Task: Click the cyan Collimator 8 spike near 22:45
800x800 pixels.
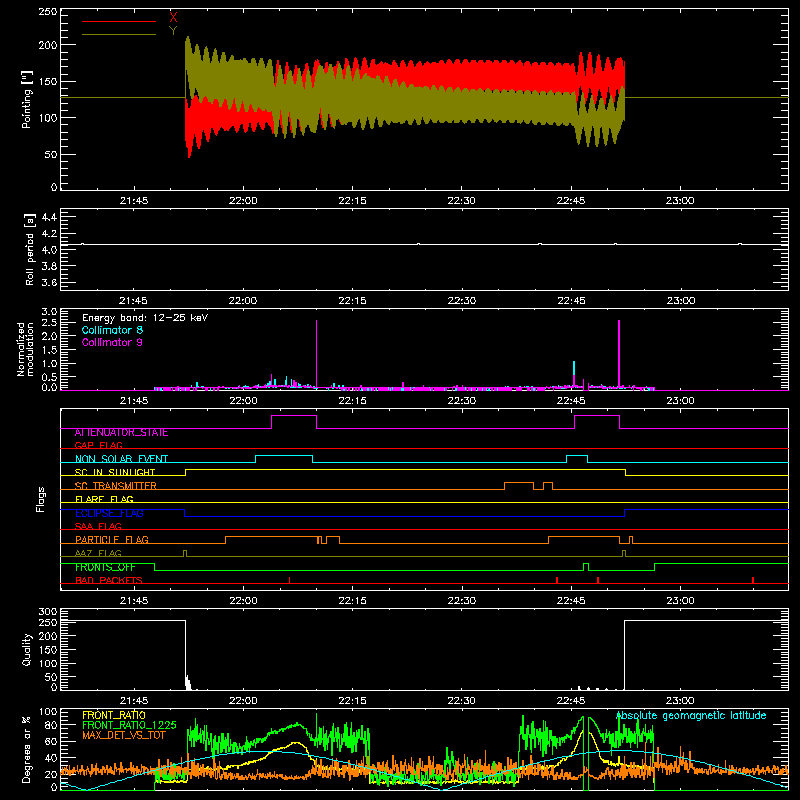Action: point(574,368)
